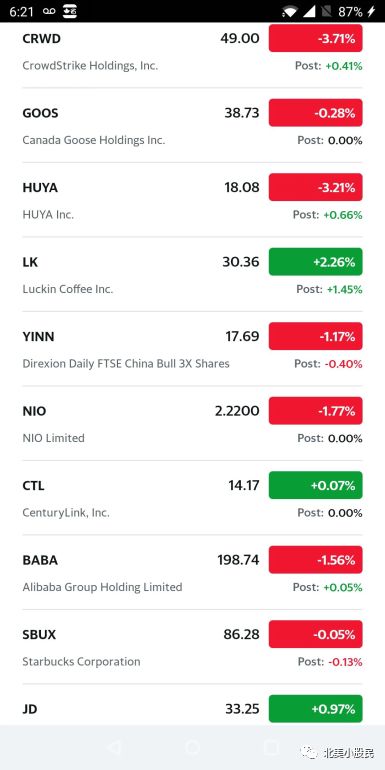Select the YINN ticker symbol
The width and height of the screenshot is (385, 770).
click(38, 336)
